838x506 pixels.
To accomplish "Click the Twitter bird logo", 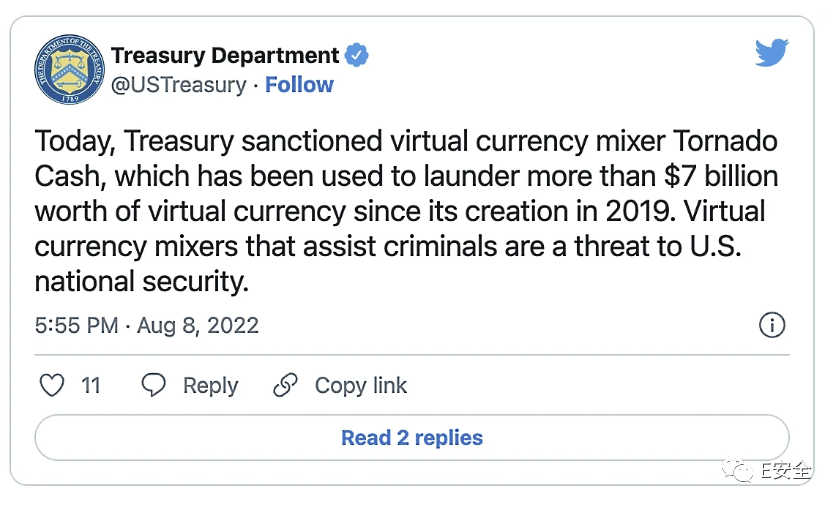I will point(771,52).
